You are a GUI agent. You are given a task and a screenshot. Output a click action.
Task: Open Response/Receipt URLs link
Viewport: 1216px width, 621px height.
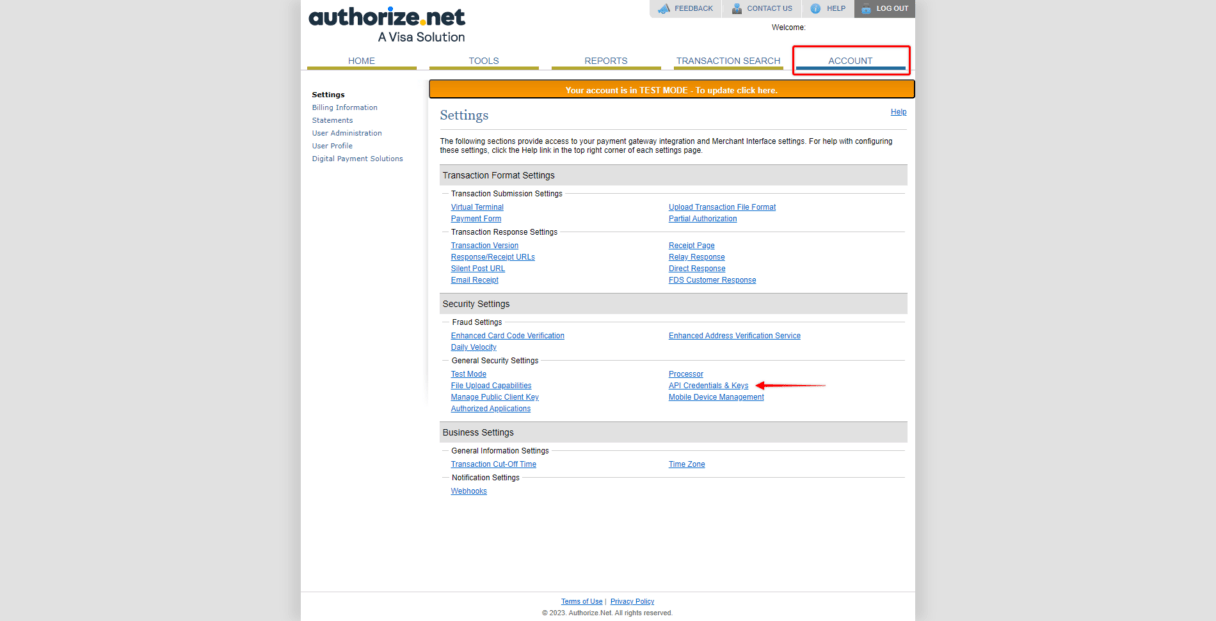pyautogui.click(x=493, y=257)
